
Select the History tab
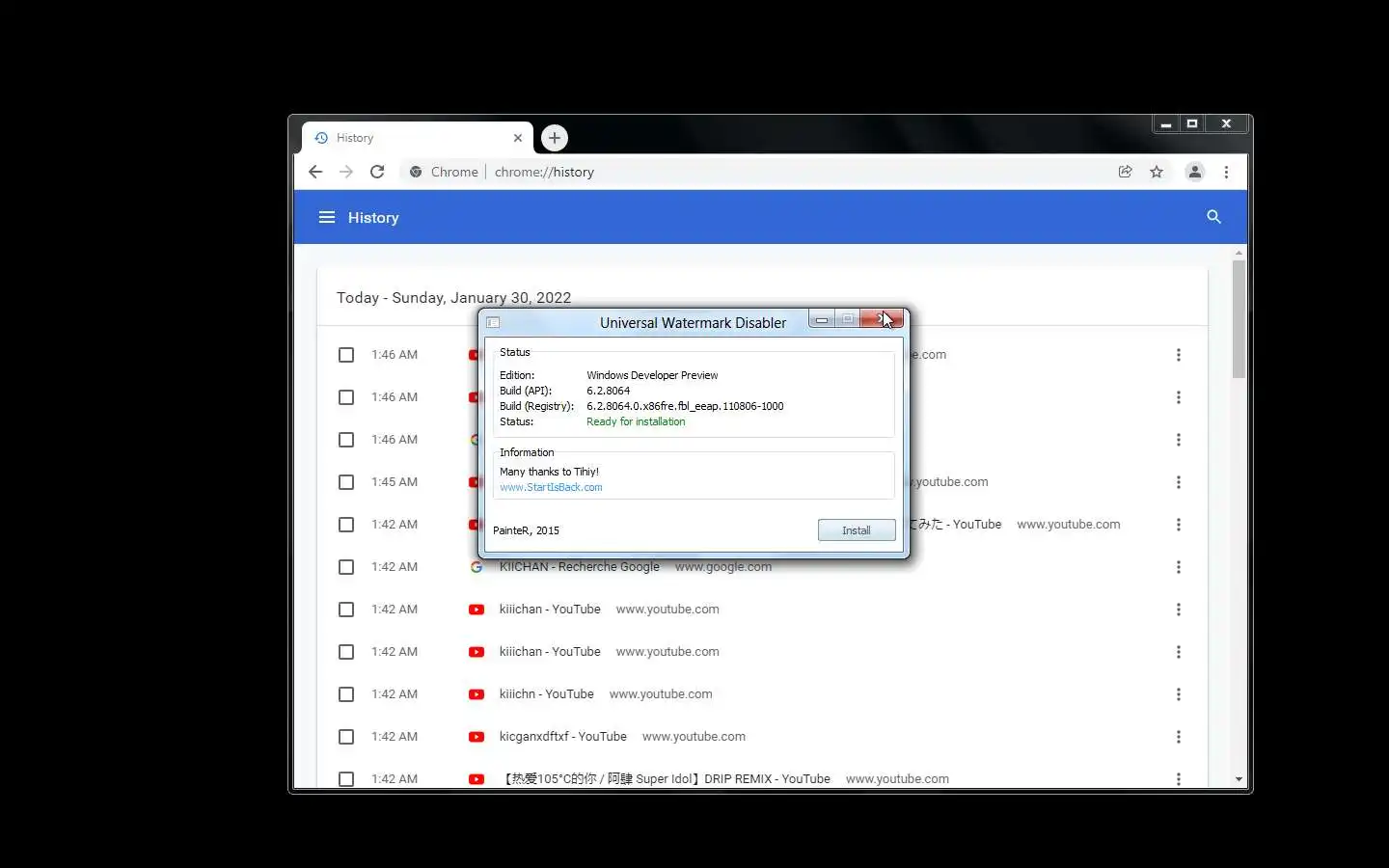click(x=417, y=138)
